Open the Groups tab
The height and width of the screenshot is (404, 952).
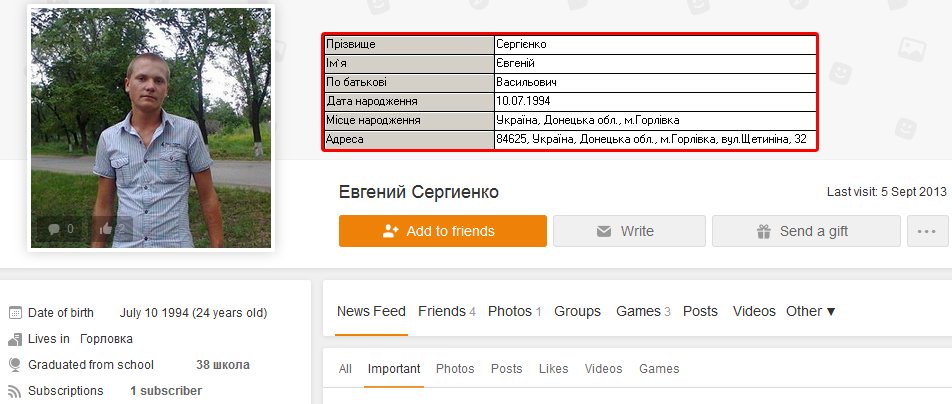577,311
